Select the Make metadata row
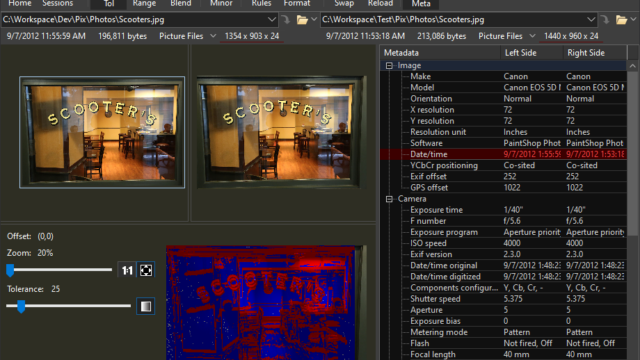The height and width of the screenshot is (360, 640). point(504,76)
